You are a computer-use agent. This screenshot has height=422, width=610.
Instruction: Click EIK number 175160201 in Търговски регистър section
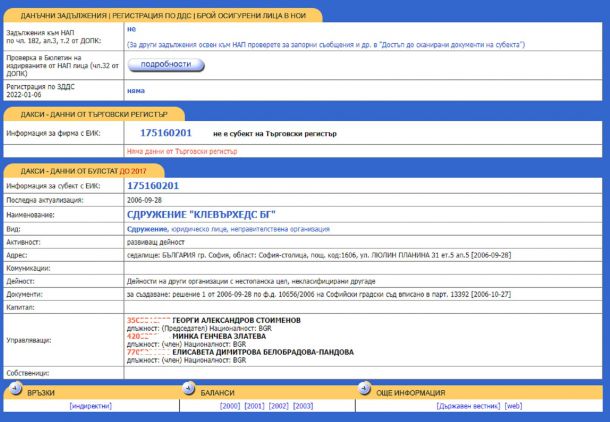166,133
